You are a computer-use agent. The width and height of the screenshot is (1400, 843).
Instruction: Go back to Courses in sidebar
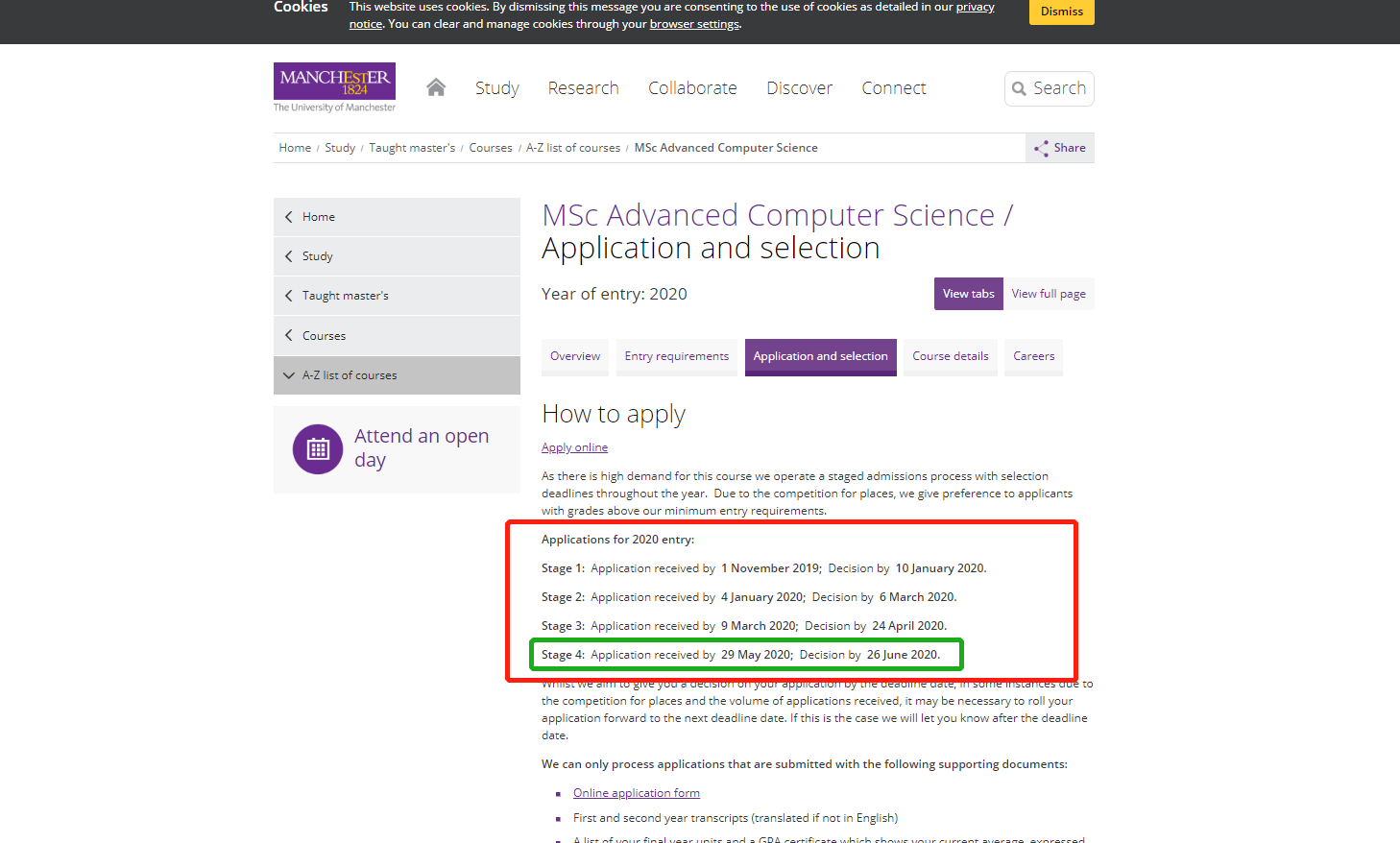point(324,336)
